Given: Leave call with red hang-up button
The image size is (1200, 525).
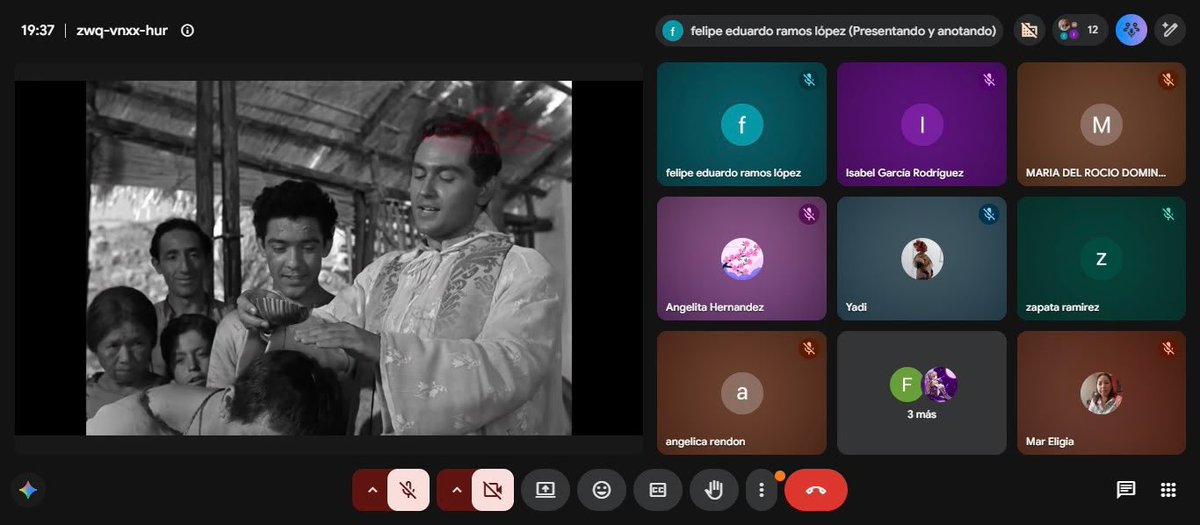Looking at the screenshot, I should [816, 490].
